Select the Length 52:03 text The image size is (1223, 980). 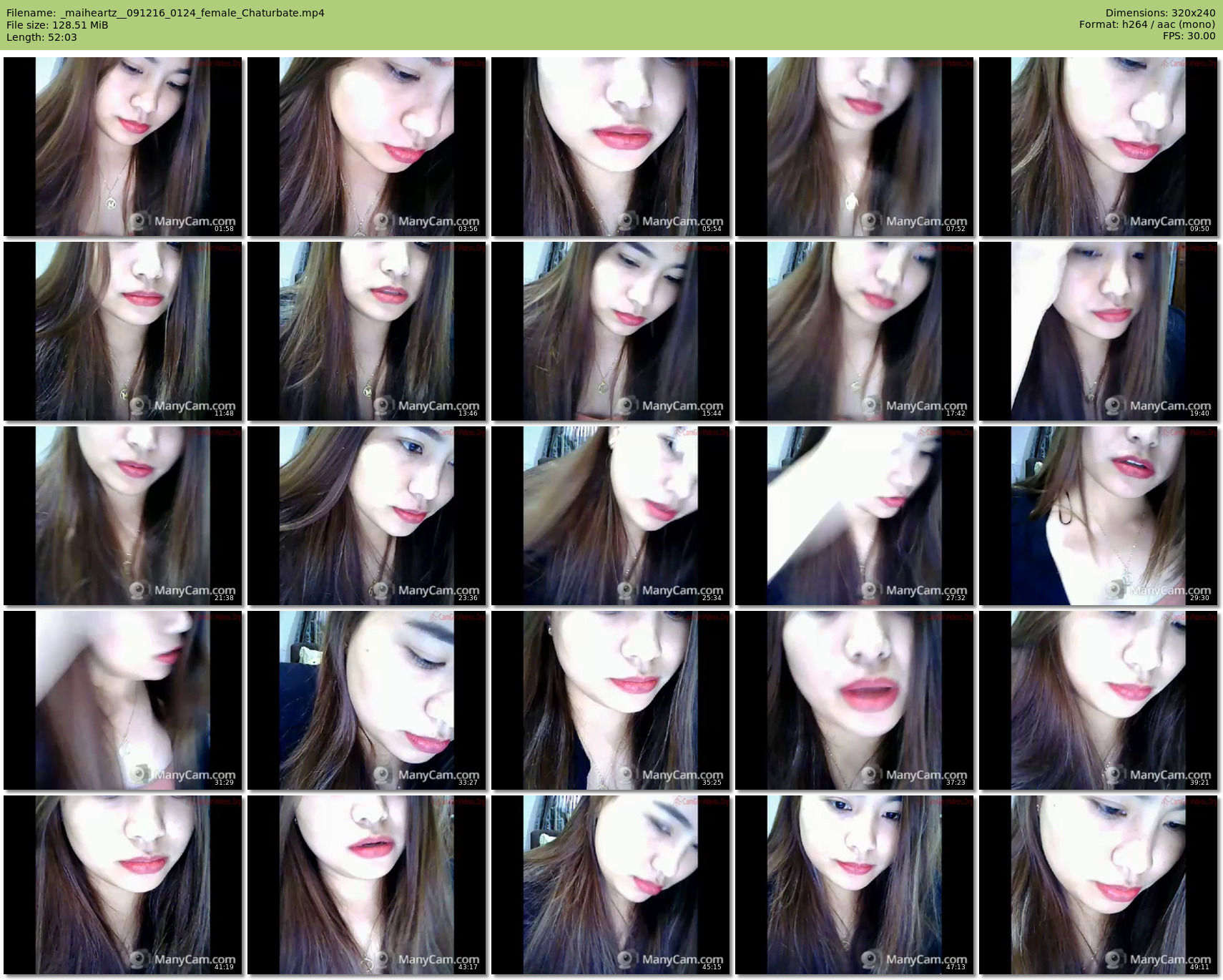point(41,37)
